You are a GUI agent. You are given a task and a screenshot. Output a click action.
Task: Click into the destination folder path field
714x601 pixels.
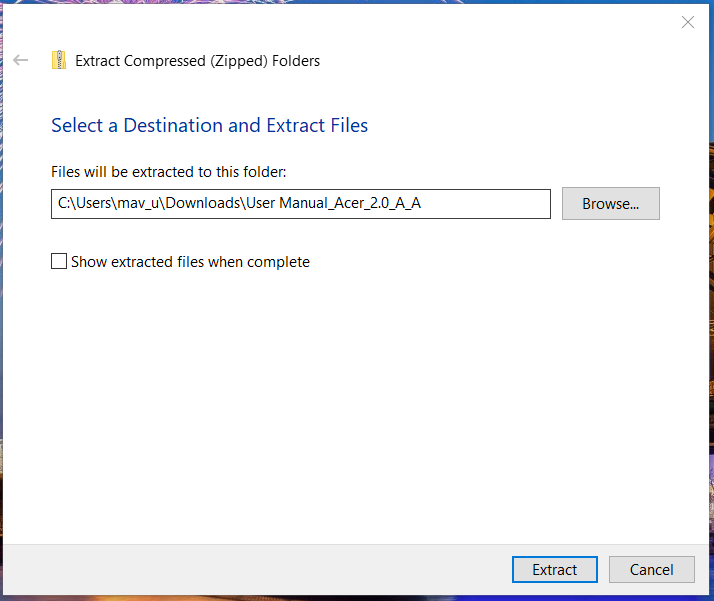(x=300, y=204)
